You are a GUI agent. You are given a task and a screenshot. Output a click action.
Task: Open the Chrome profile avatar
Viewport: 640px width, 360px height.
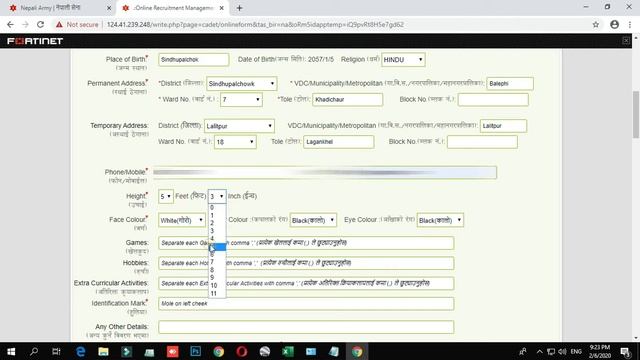615,24
